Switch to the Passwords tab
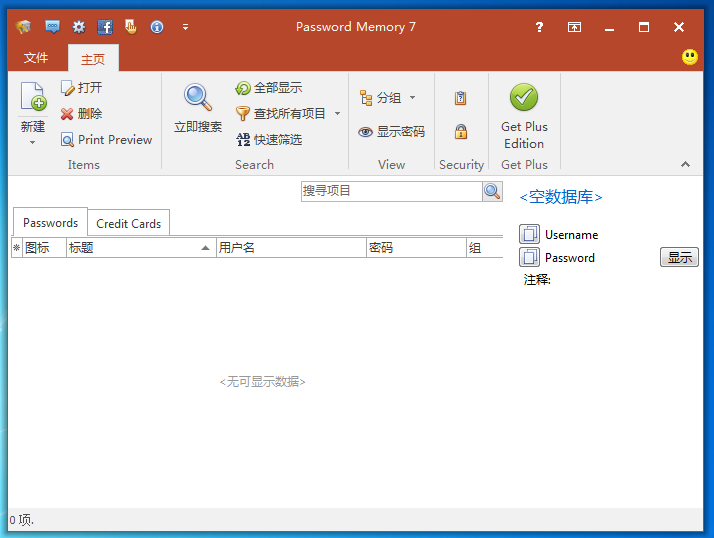This screenshot has width=714, height=538. pos(51,223)
